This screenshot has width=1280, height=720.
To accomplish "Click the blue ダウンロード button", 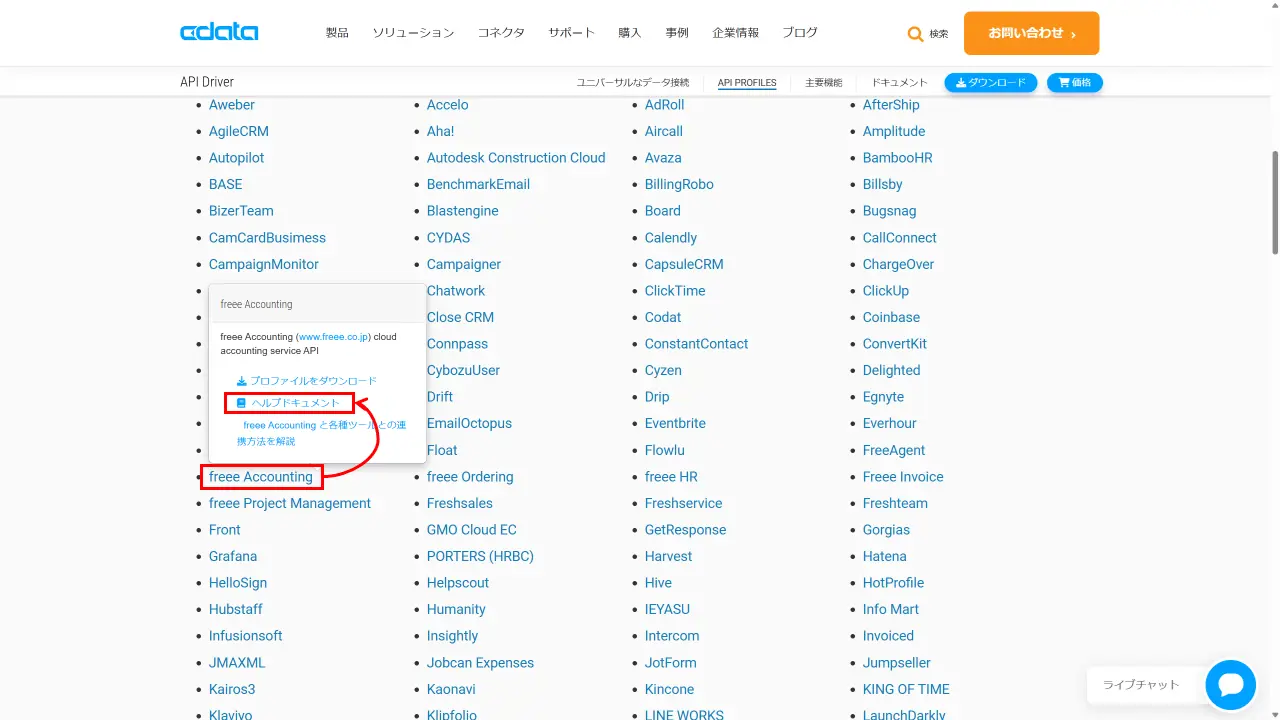I will 991,82.
